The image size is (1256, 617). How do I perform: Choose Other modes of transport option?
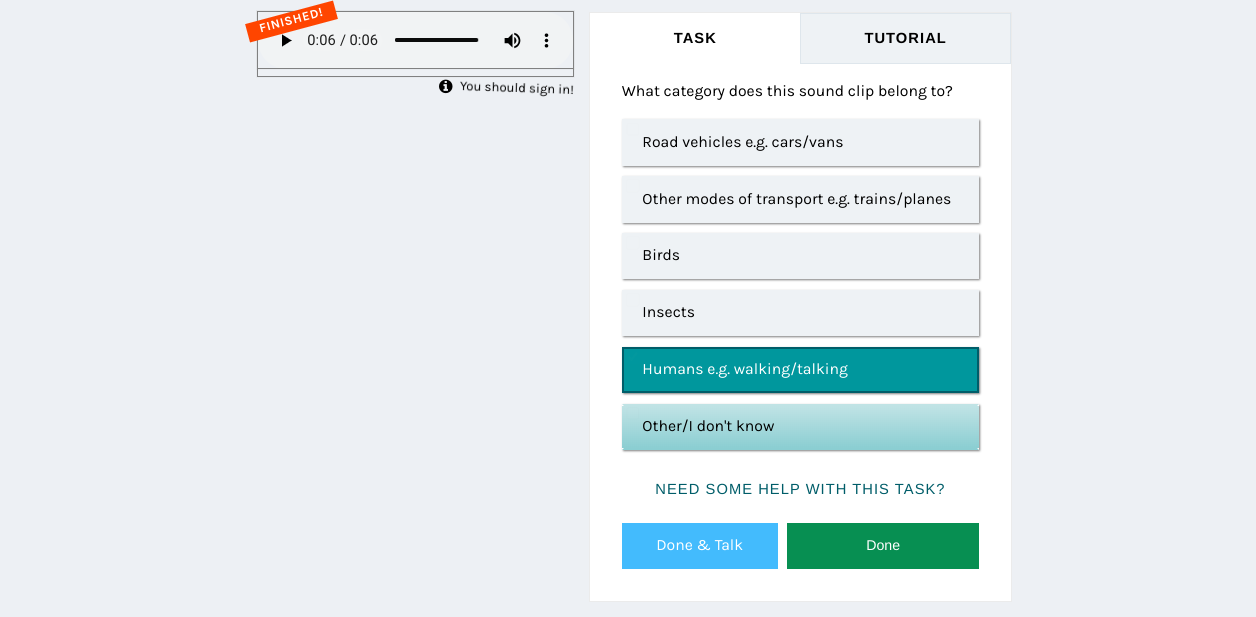(800, 199)
